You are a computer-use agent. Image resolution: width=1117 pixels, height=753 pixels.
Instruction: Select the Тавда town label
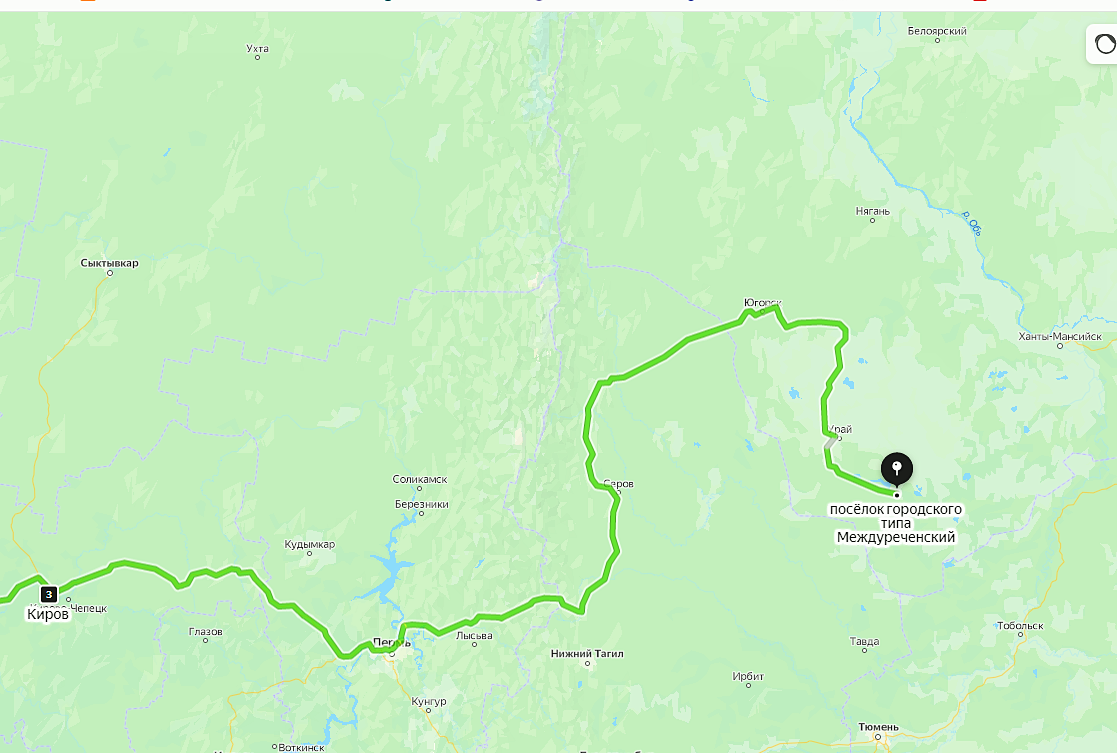tap(864, 641)
